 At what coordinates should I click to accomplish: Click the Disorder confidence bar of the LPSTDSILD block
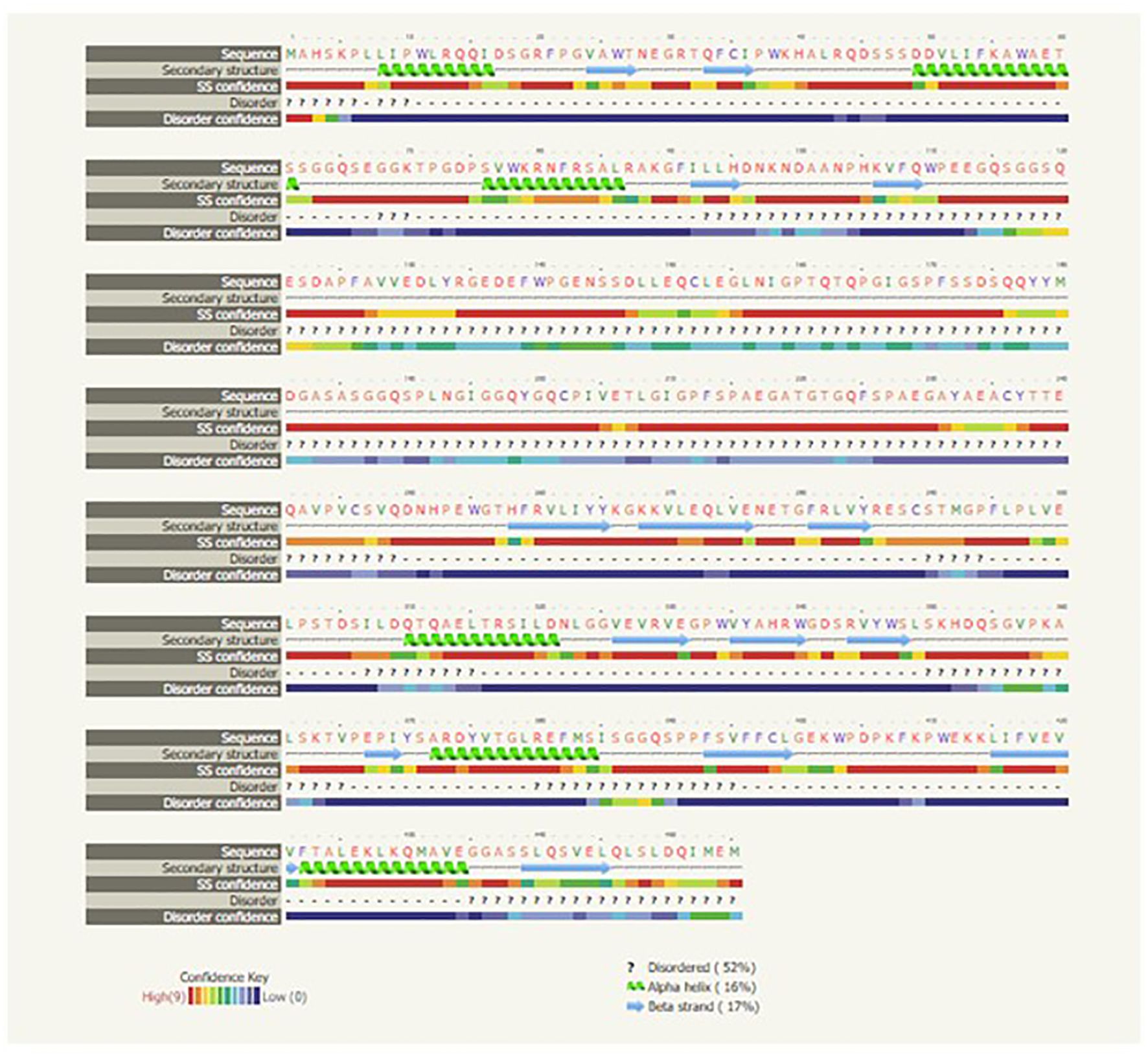click(677, 688)
